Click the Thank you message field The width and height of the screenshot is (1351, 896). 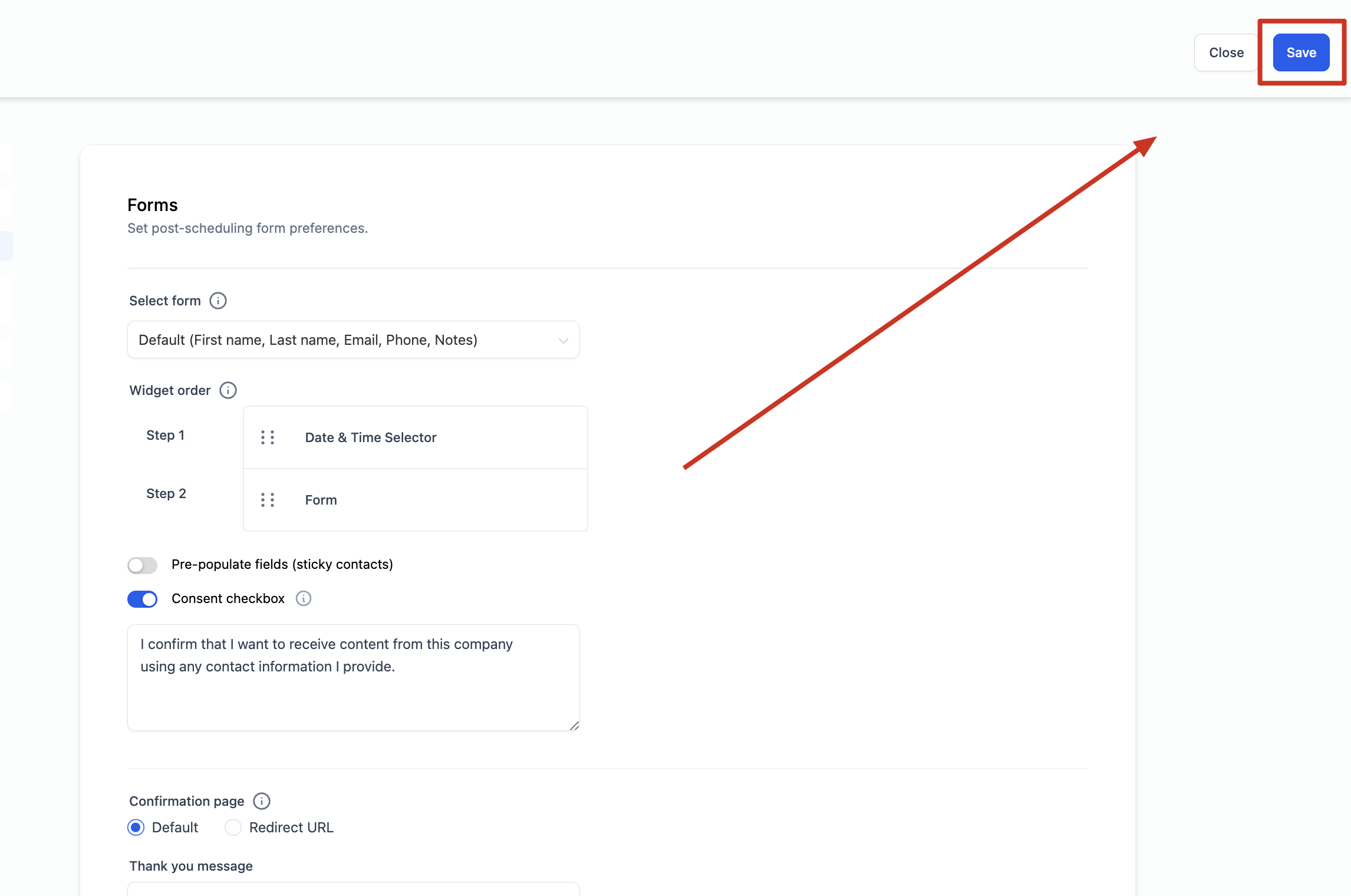(x=353, y=889)
